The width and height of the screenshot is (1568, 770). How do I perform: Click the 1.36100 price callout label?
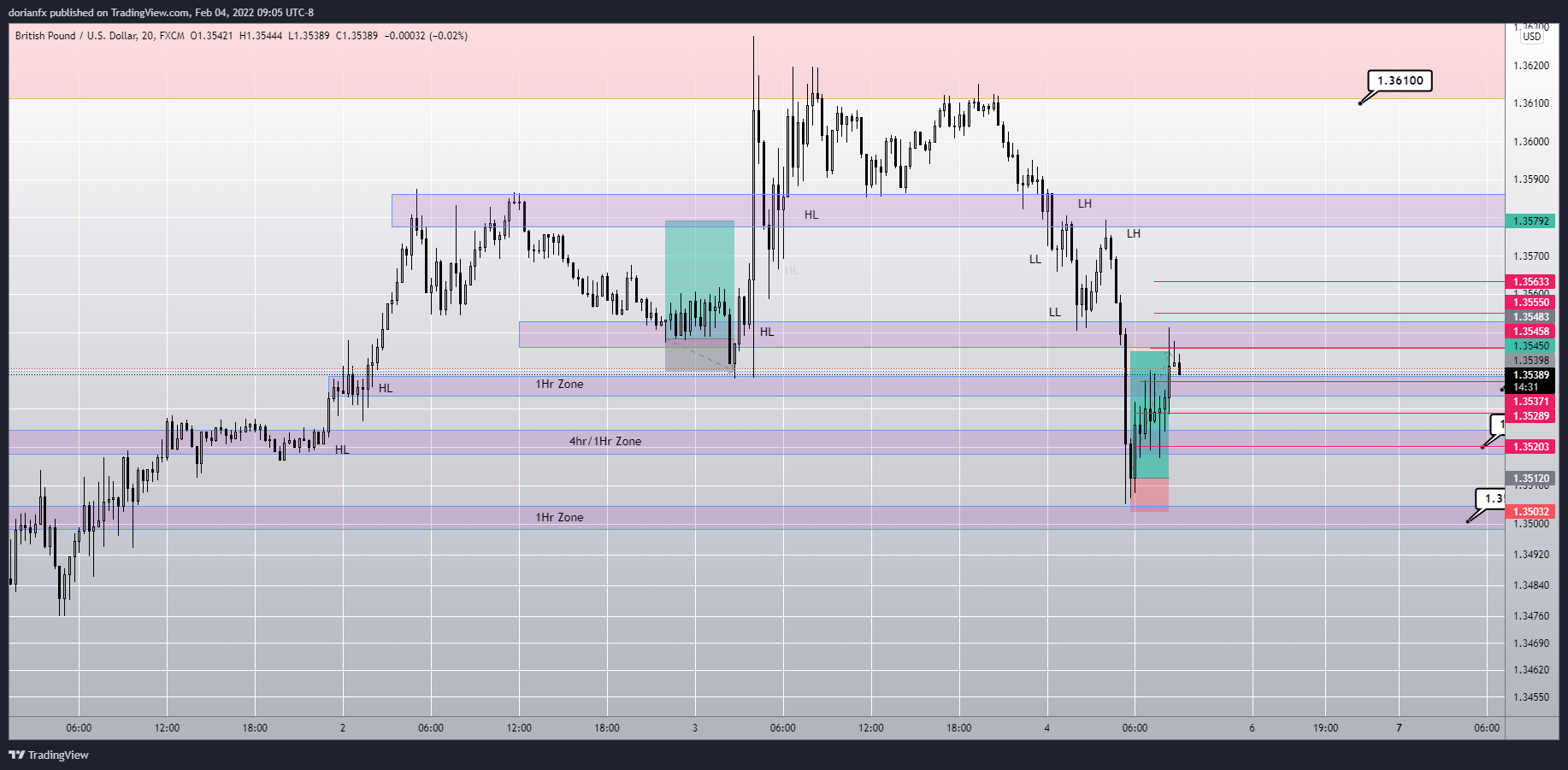tap(1400, 80)
